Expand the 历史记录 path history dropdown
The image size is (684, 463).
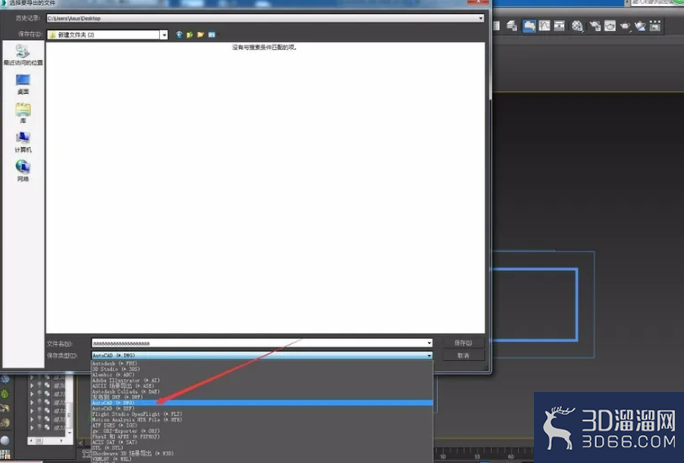coord(481,18)
